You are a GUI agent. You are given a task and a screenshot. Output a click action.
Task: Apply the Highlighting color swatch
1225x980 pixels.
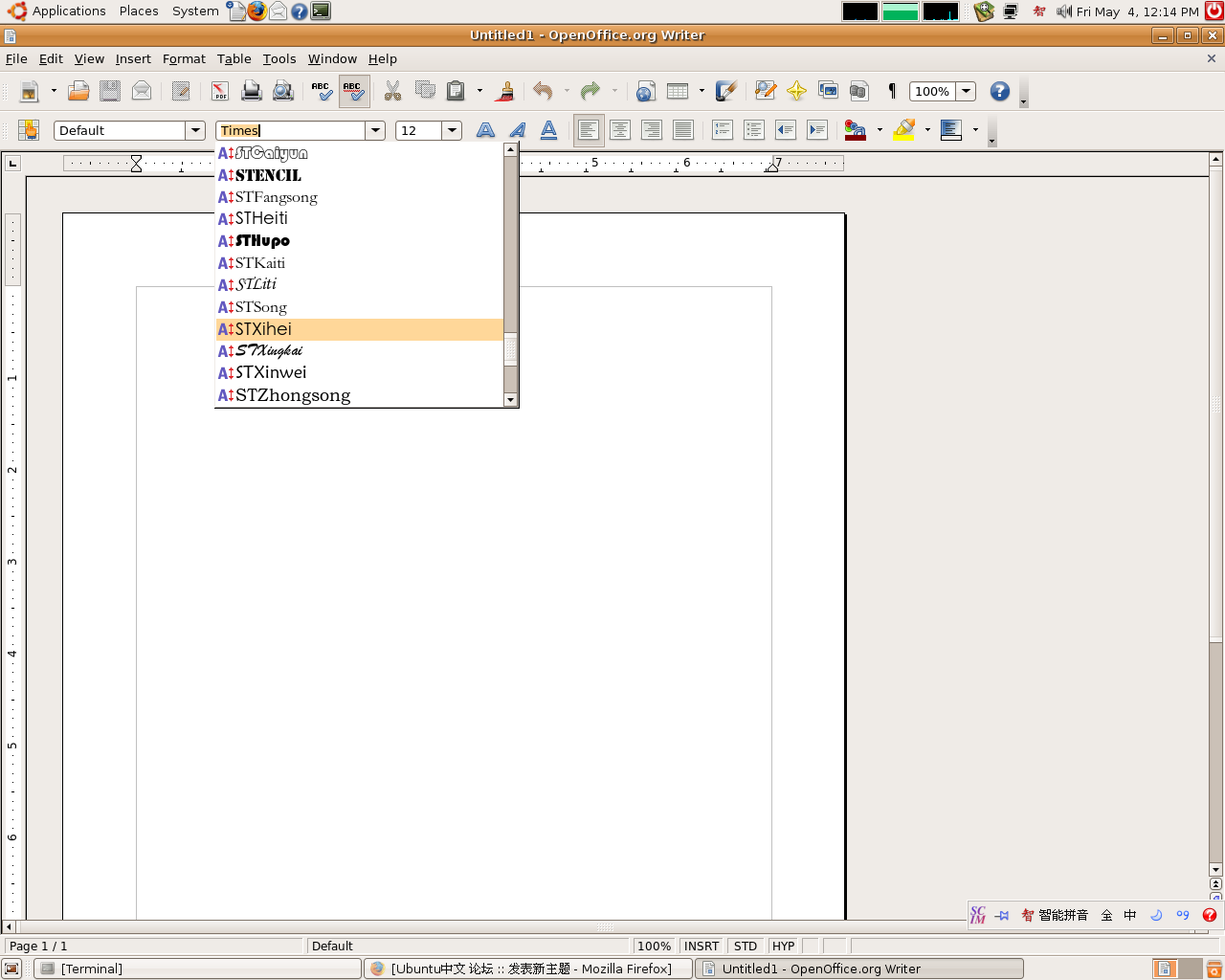pos(904,130)
